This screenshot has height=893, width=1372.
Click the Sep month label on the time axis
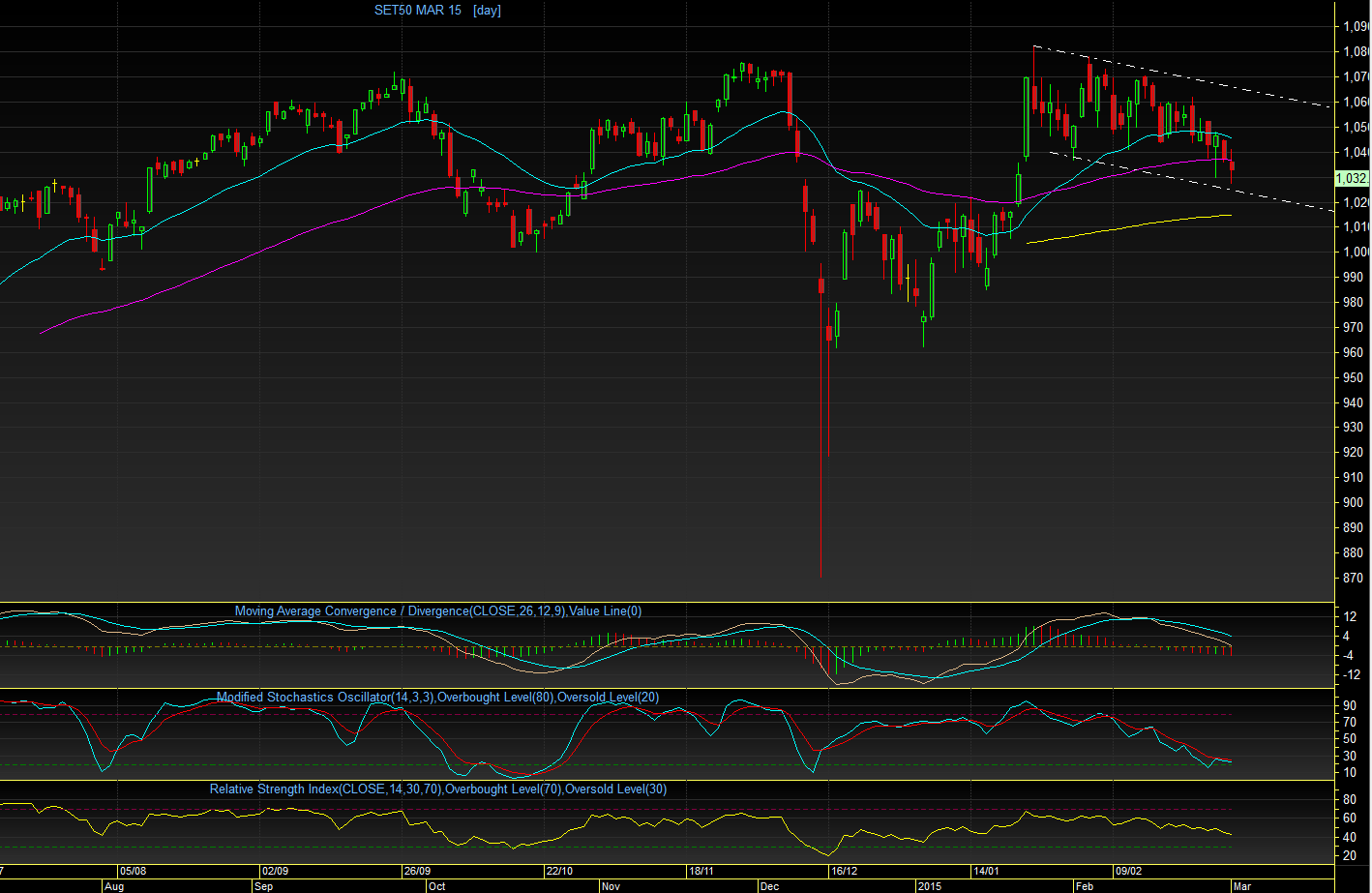pyautogui.click(x=263, y=886)
